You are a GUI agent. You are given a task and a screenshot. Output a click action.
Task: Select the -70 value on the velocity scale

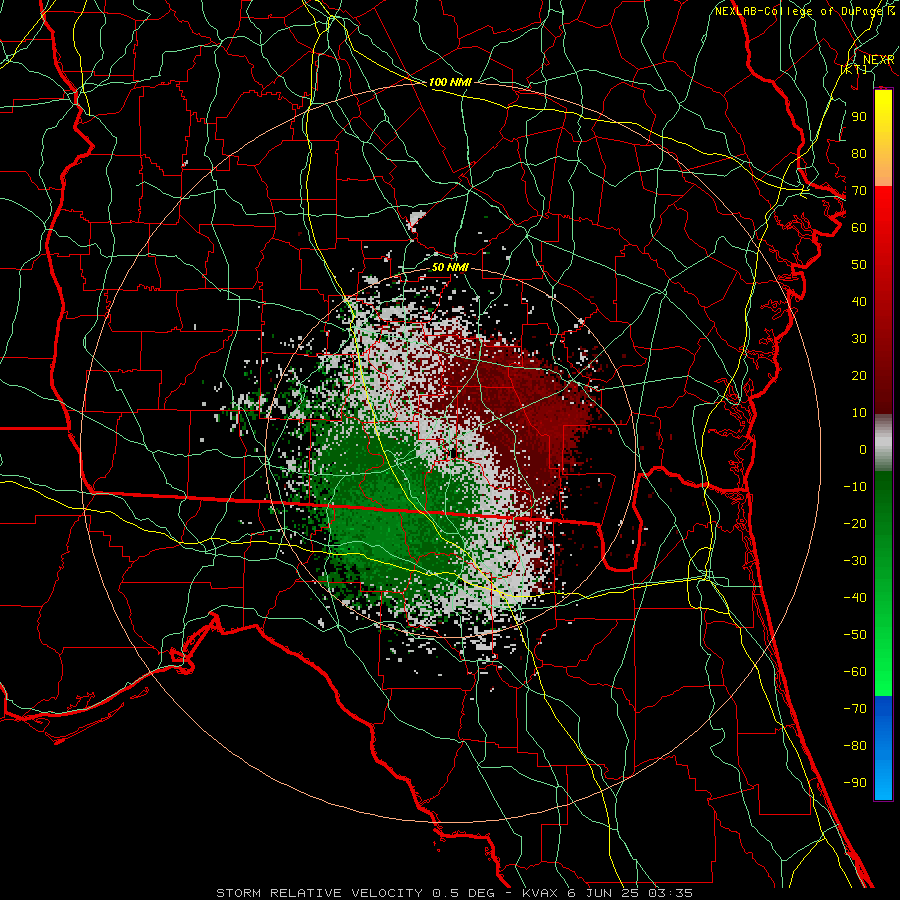tap(855, 709)
